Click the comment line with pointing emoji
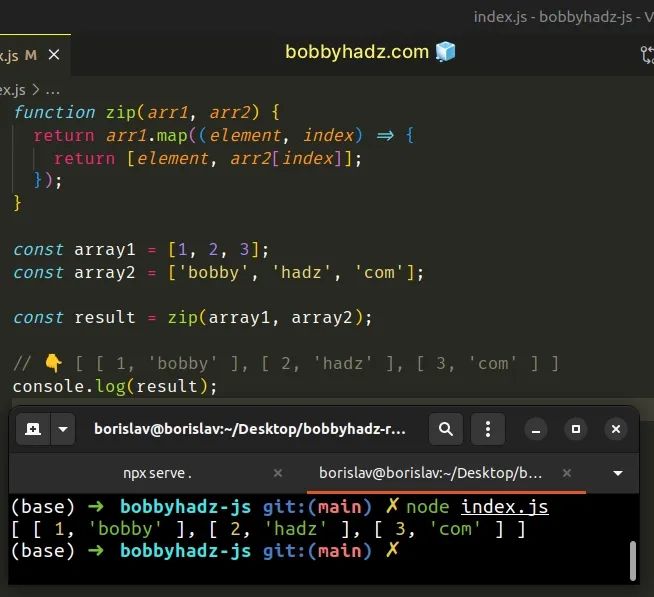Image resolution: width=654 pixels, height=597 pixels. 286,364
